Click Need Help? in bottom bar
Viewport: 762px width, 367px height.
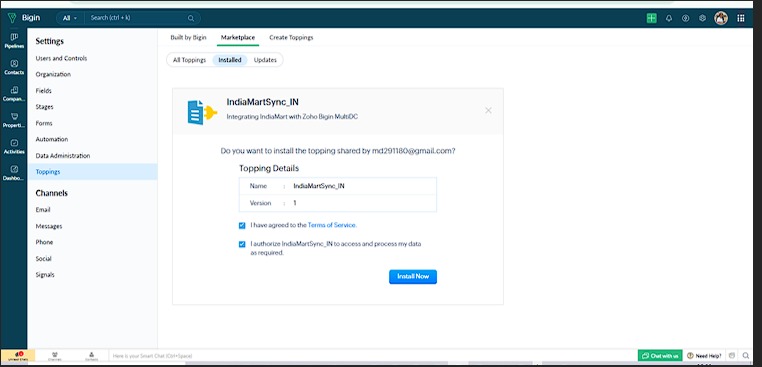(x=704, y=356)
